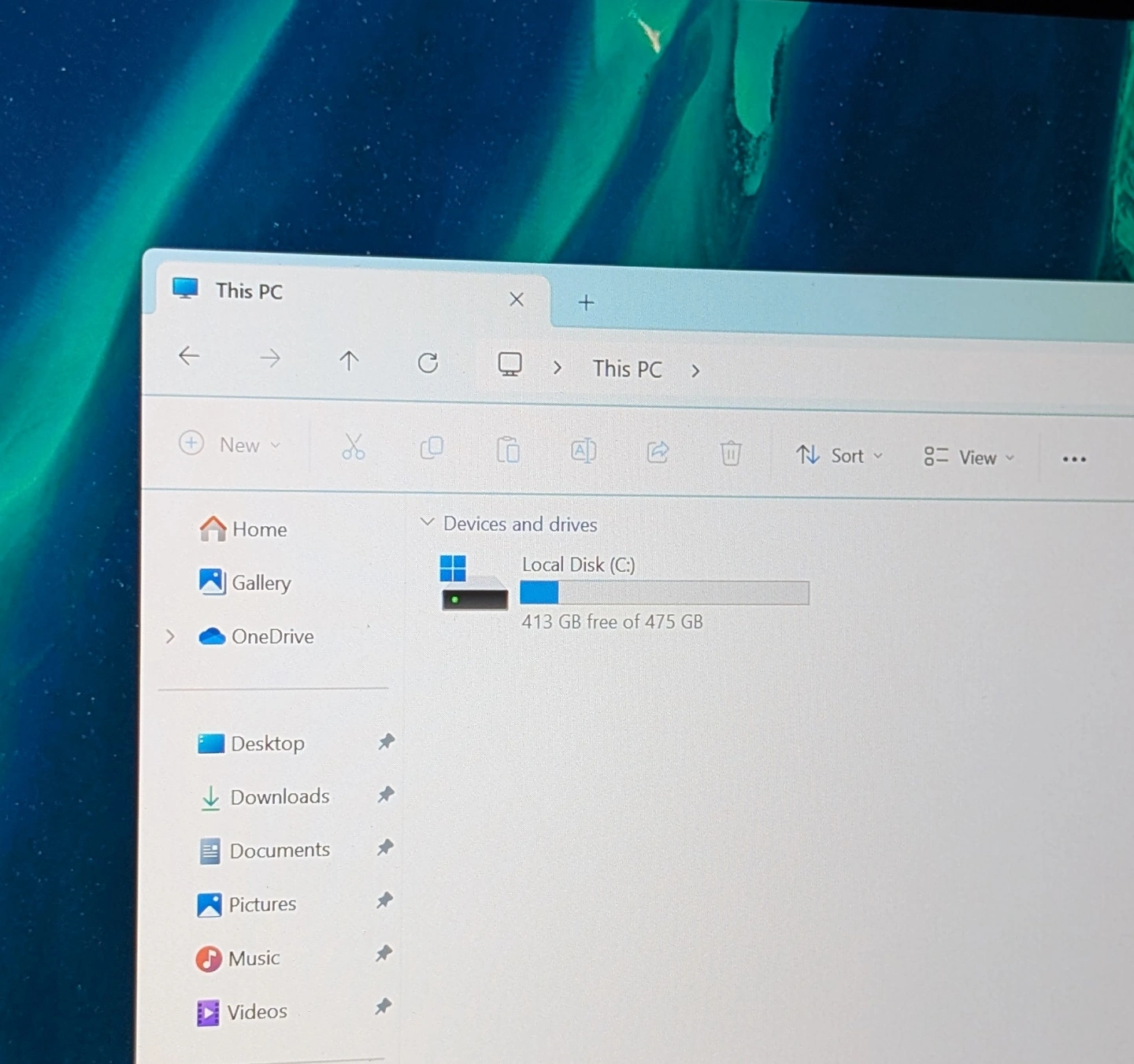Go back with the back arrow
The width and height of the screenshot is (1134, 1064).
189,356
